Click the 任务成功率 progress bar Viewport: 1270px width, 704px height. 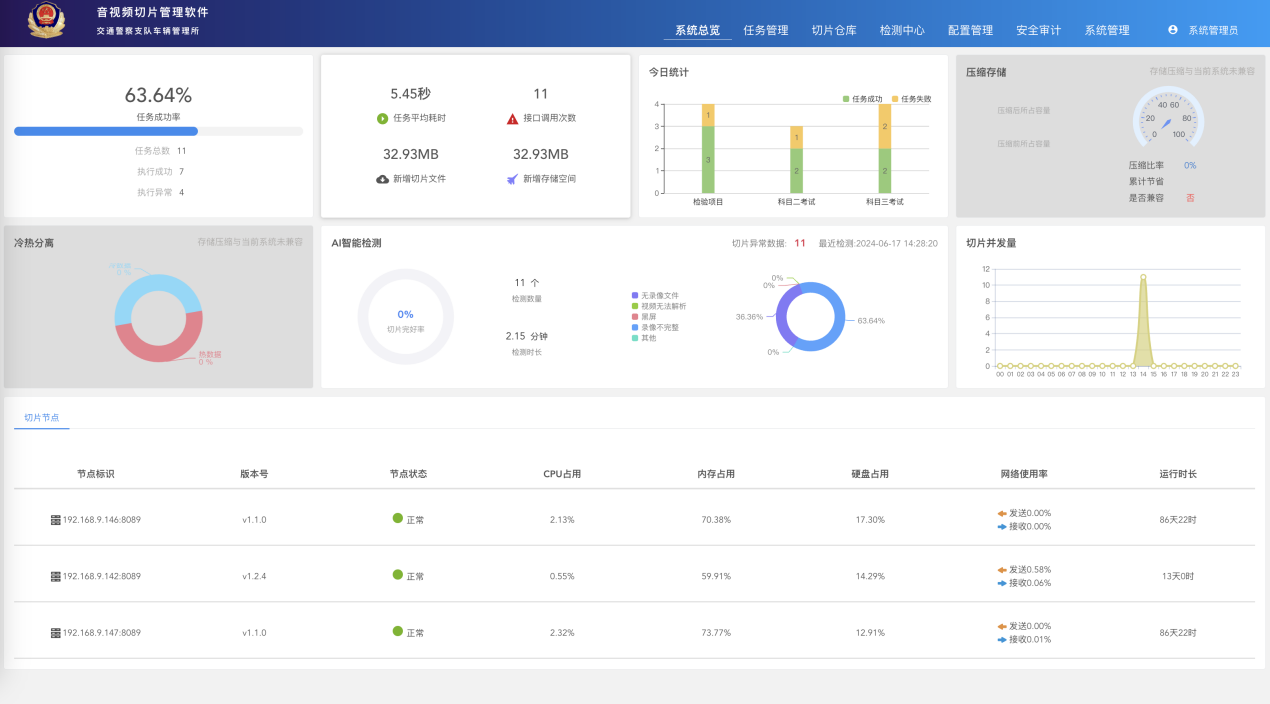(x=158, y=131)
